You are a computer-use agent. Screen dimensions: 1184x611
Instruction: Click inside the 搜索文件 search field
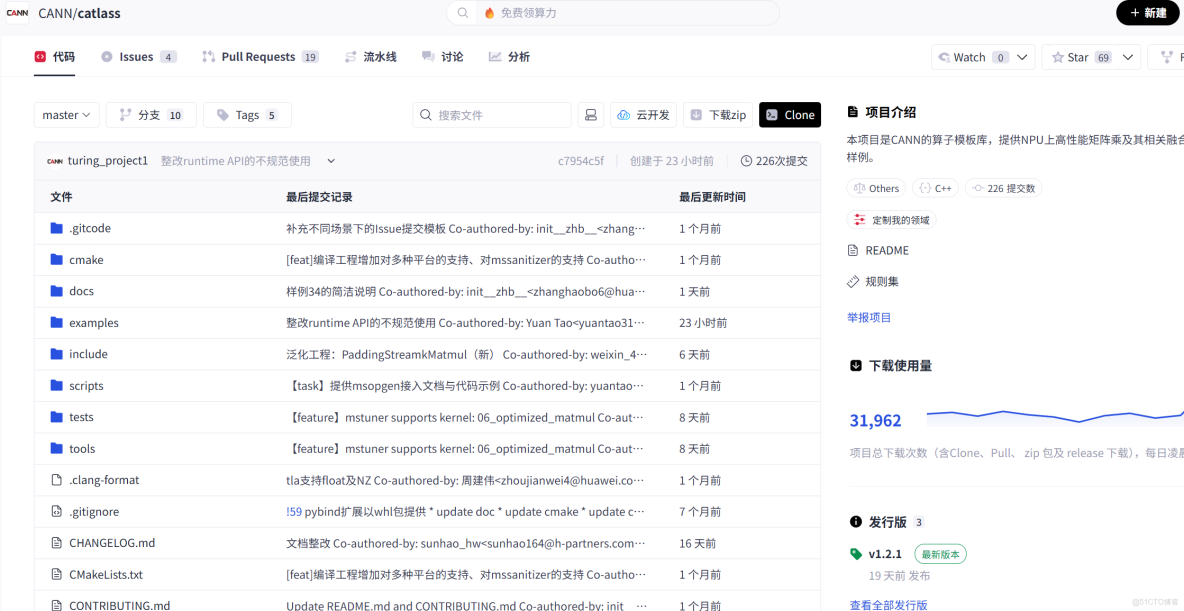490,114
